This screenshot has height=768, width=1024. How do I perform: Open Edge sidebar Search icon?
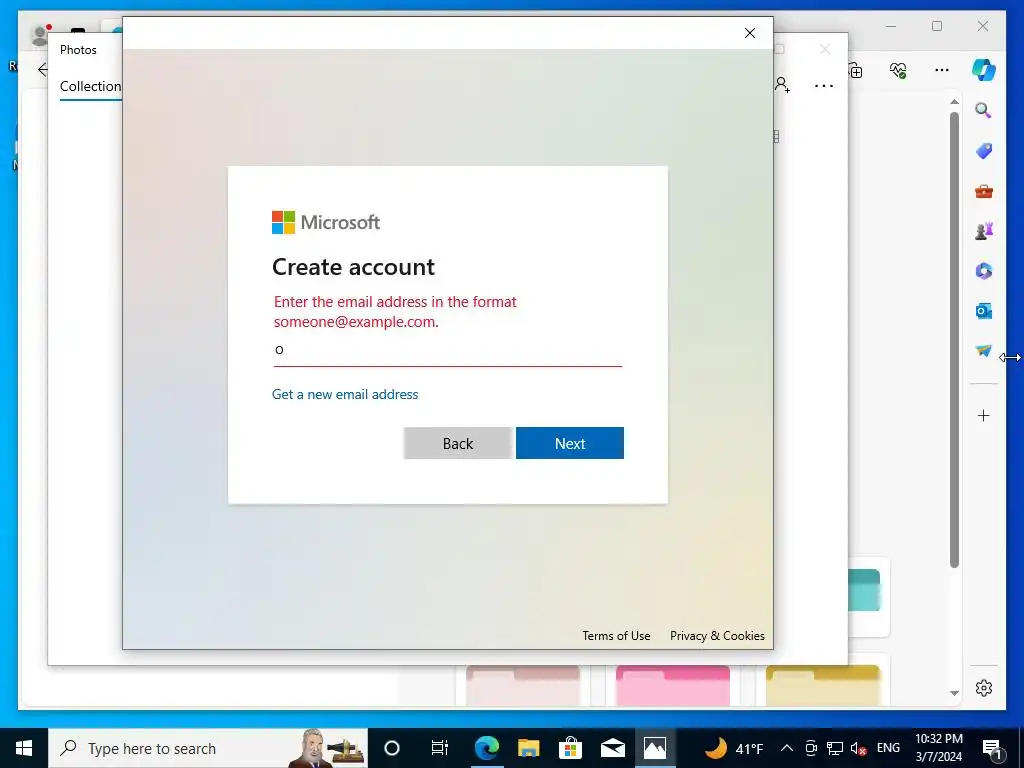(x=984, y=110)
